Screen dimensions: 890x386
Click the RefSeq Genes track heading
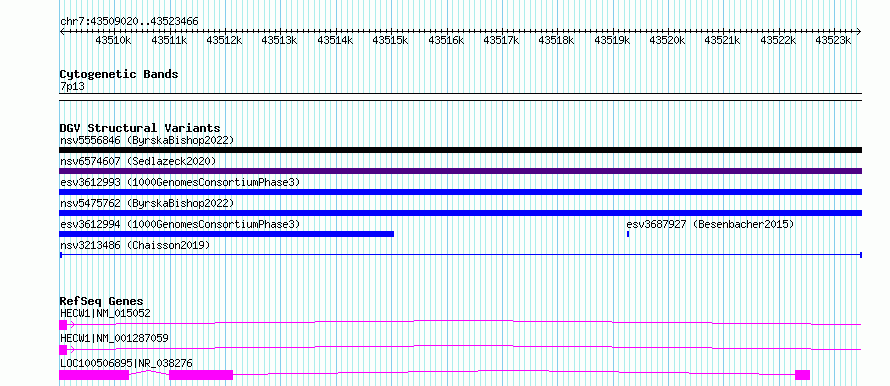[x=102, y=301]
